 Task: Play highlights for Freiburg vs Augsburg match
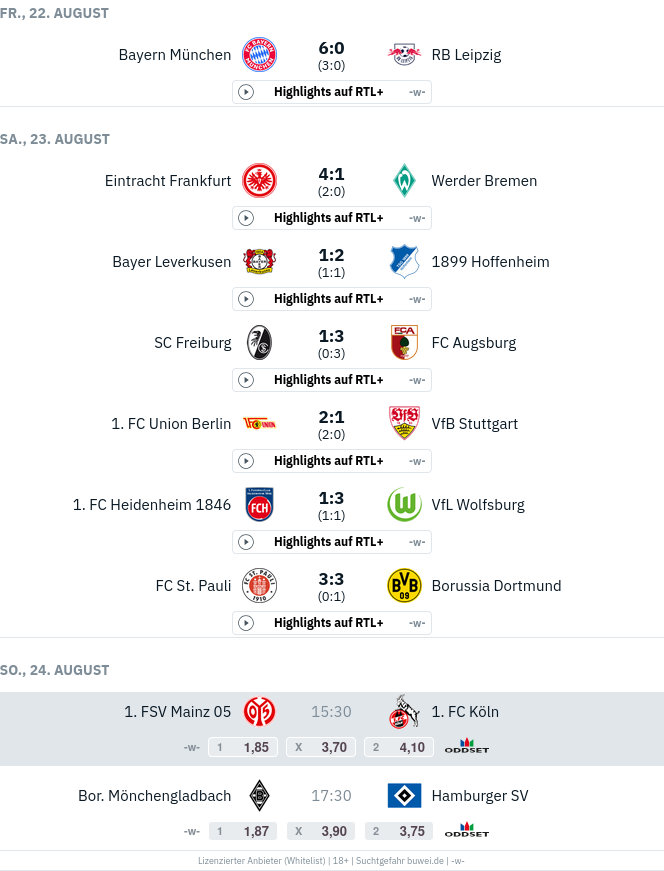pyautogui.click(x=332, y=380)
